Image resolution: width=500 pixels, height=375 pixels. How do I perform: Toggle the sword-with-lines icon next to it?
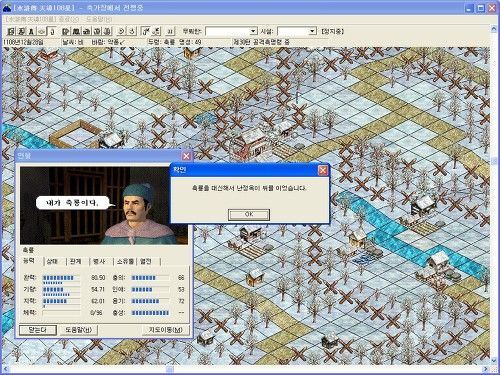click(x=156, y=31)
